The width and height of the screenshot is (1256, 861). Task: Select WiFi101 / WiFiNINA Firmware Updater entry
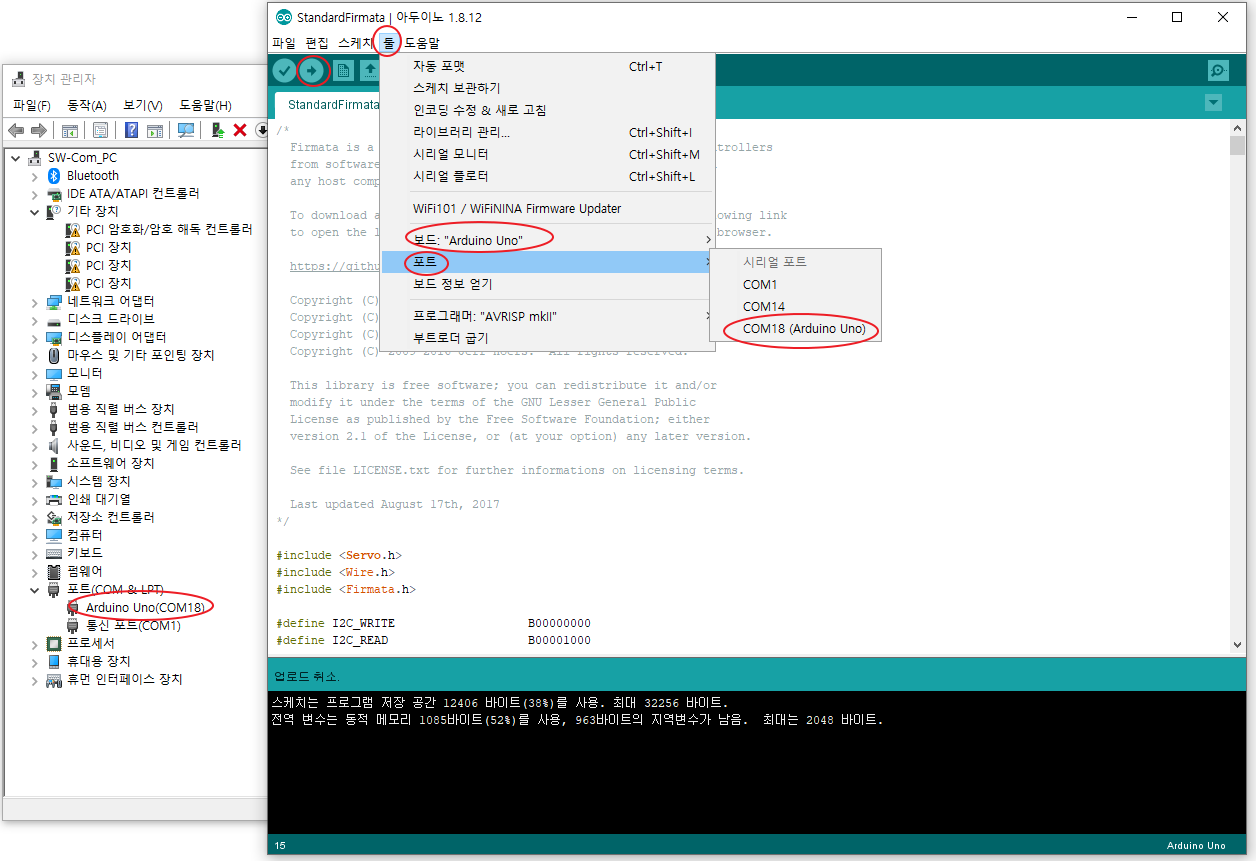tap(548, 209)
